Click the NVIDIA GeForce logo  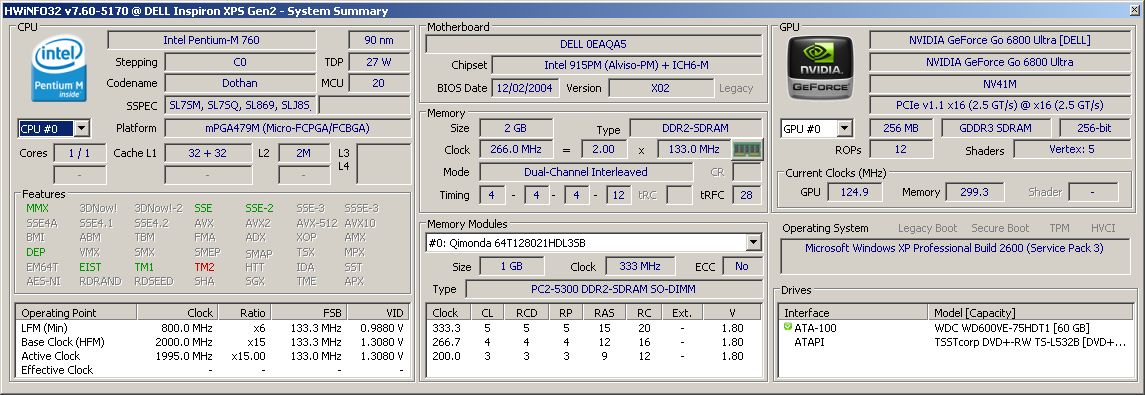point(820,68)
